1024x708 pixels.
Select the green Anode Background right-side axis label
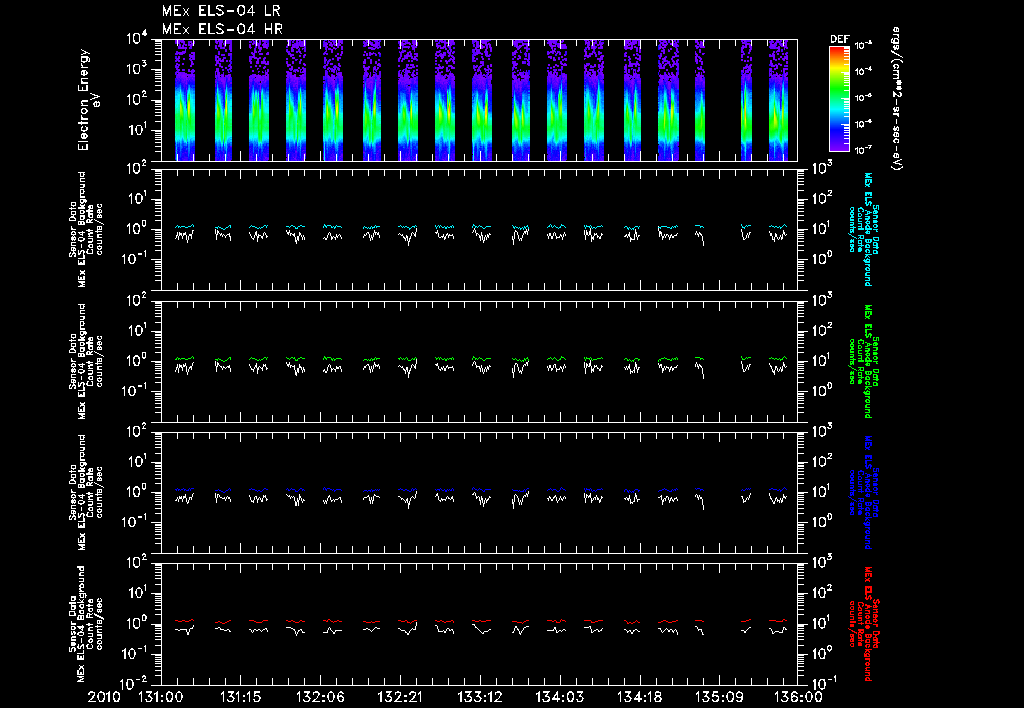863,361
